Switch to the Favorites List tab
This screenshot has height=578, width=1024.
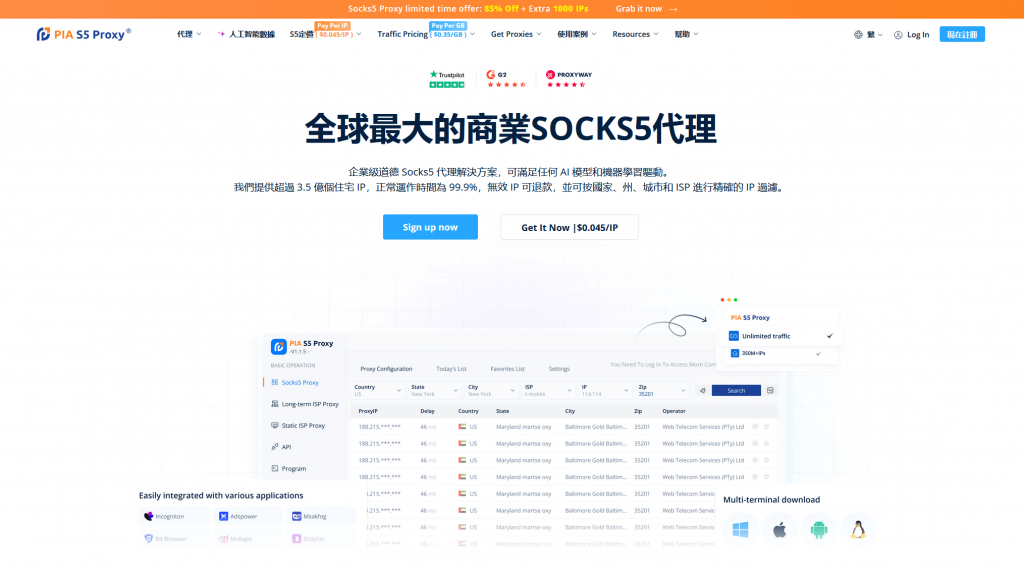pos(507,369)
